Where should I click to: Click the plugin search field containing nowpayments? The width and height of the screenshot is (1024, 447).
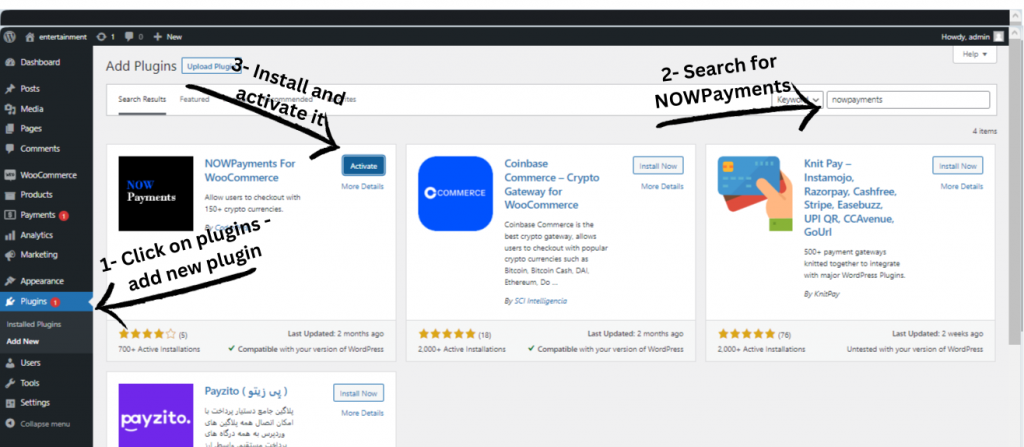pos(908,100)
